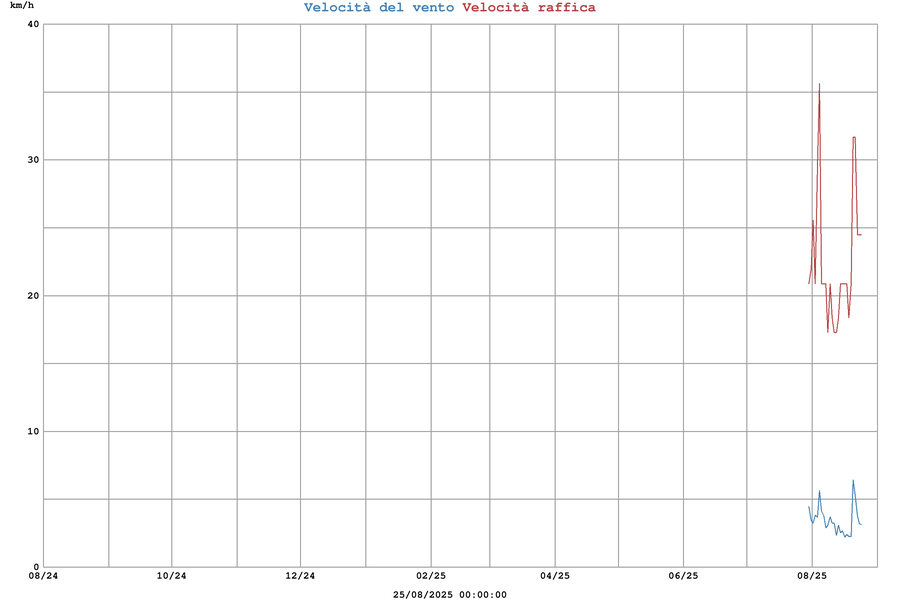Click the x-axis label 04/25
Image resolution: width=900 pixels, height=600 pixels.
coord(555,576)
